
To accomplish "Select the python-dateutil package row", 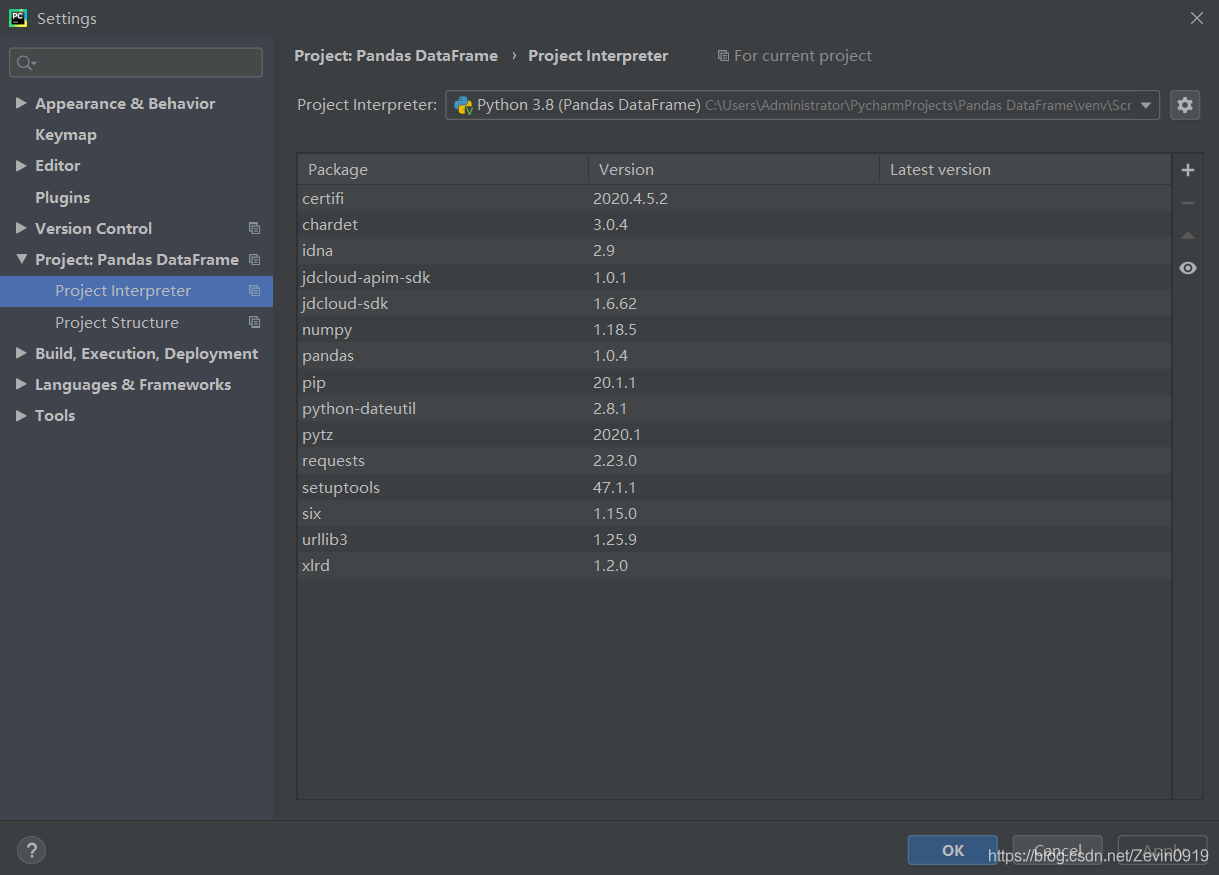I will pyautogui.click(x=734, y=408).
